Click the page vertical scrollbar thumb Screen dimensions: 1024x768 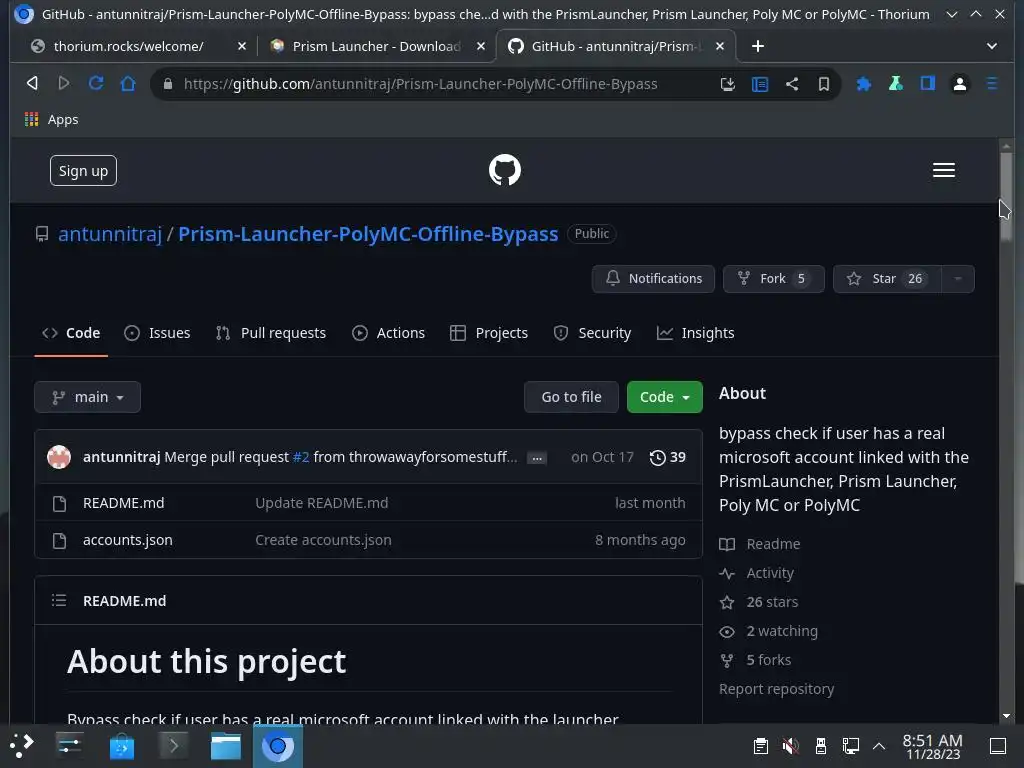(1006, 196)
